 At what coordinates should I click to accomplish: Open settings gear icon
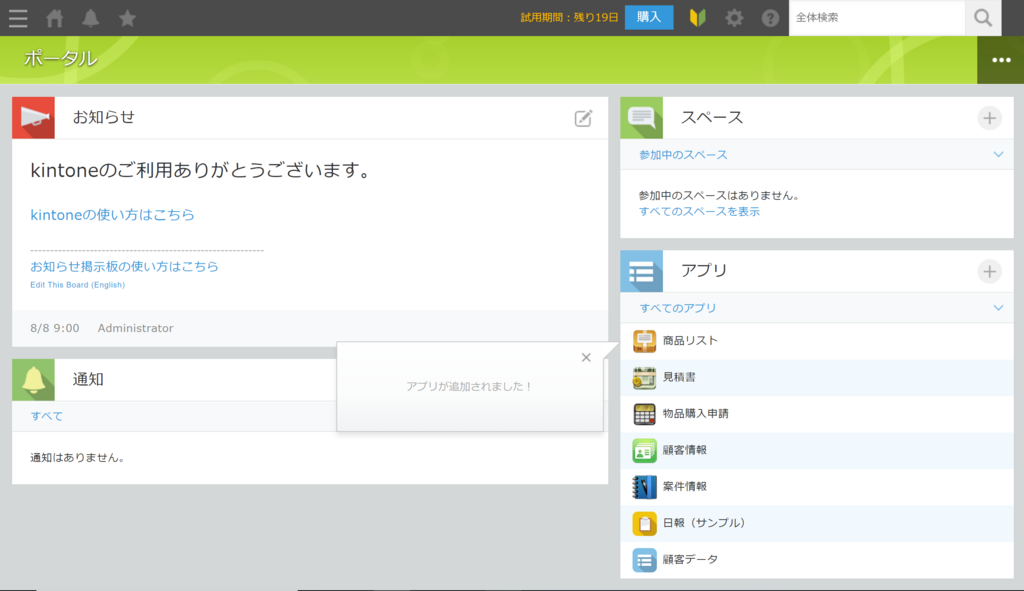734,18
